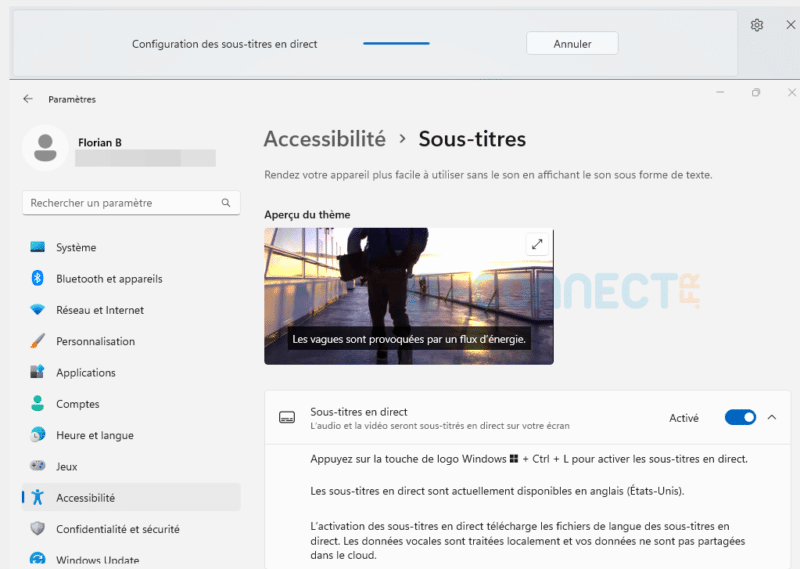Click the Système monitor icon
This screenshot has height=569, width=800.
(38, 247)
